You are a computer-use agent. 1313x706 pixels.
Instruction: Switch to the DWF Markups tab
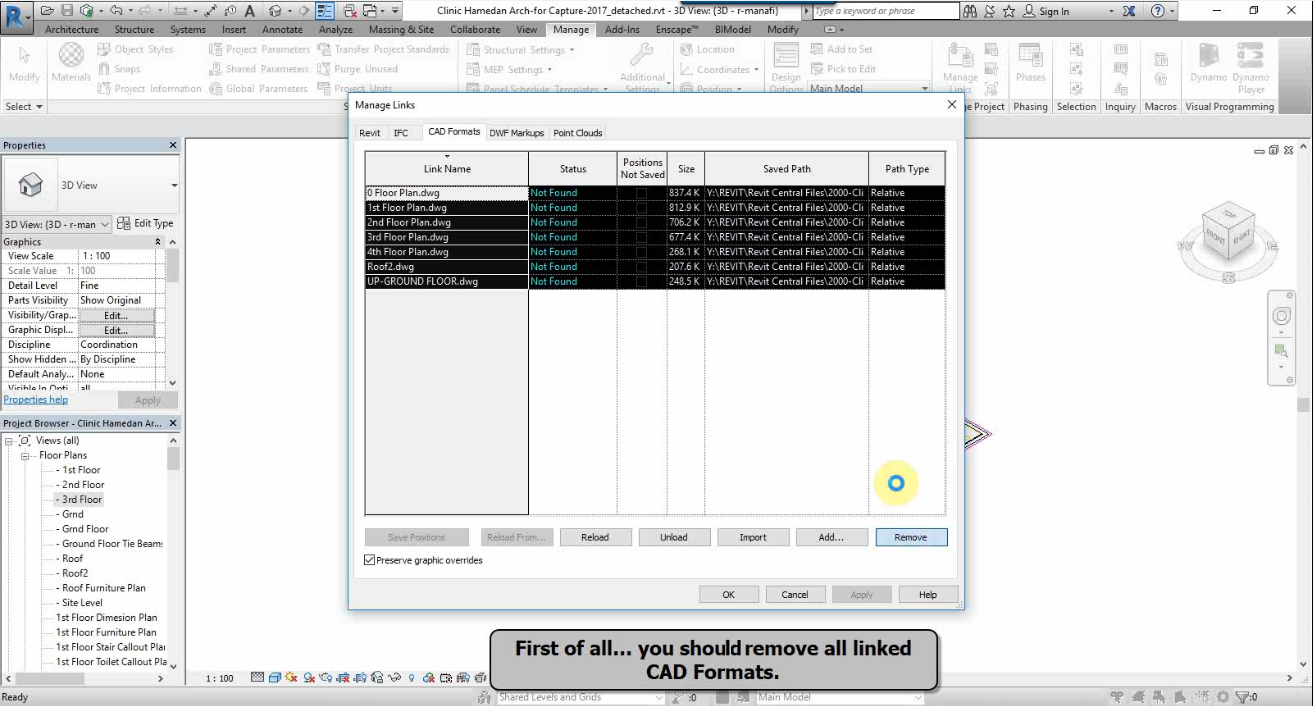pyautogui.click(x=517, y=133)
